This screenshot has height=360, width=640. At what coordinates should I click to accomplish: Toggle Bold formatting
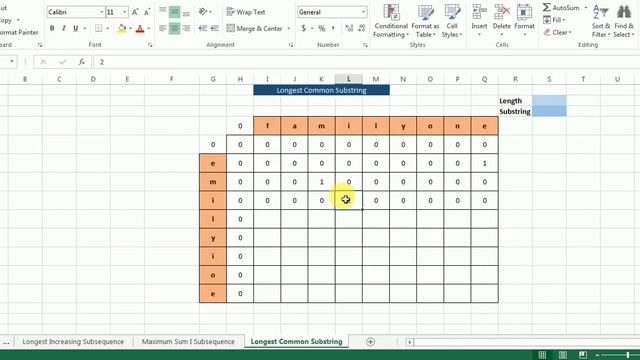click(x=52, y=29)
